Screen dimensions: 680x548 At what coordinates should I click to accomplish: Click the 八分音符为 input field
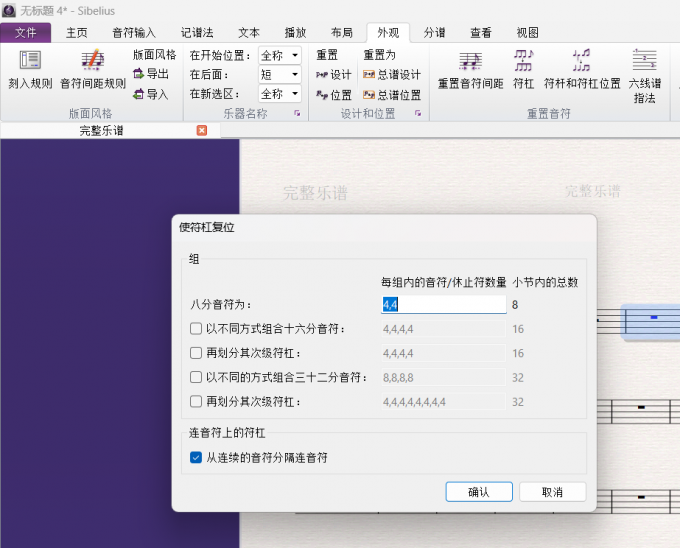(443, 304)
